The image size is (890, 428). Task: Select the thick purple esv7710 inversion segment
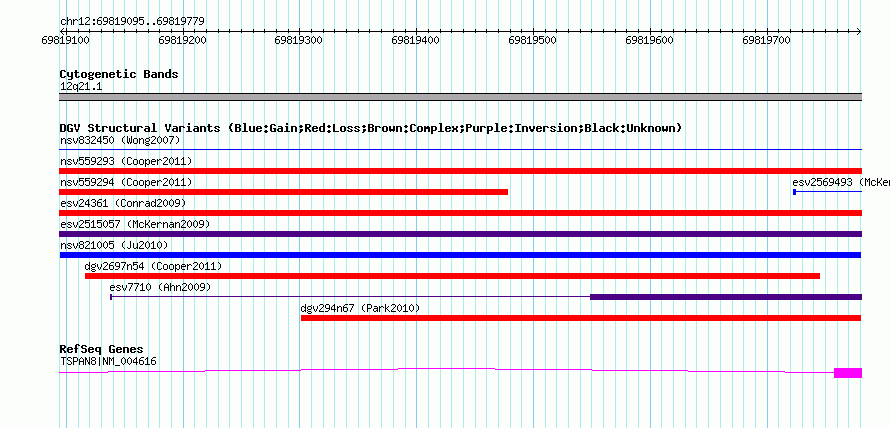click(726, 297)
